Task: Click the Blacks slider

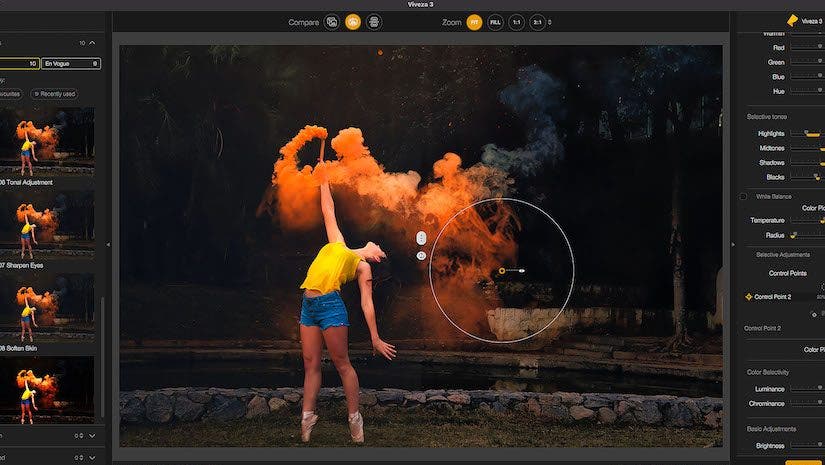Action: pos(807,177)
